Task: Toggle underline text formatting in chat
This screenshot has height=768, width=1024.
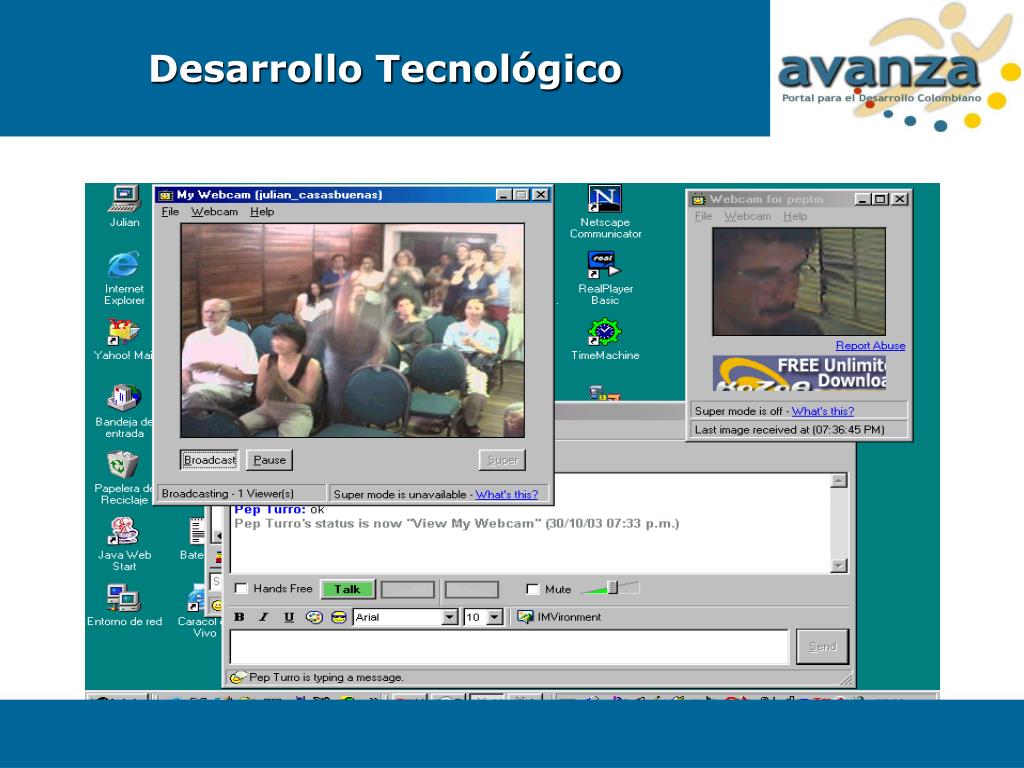Action: [289, 617]
